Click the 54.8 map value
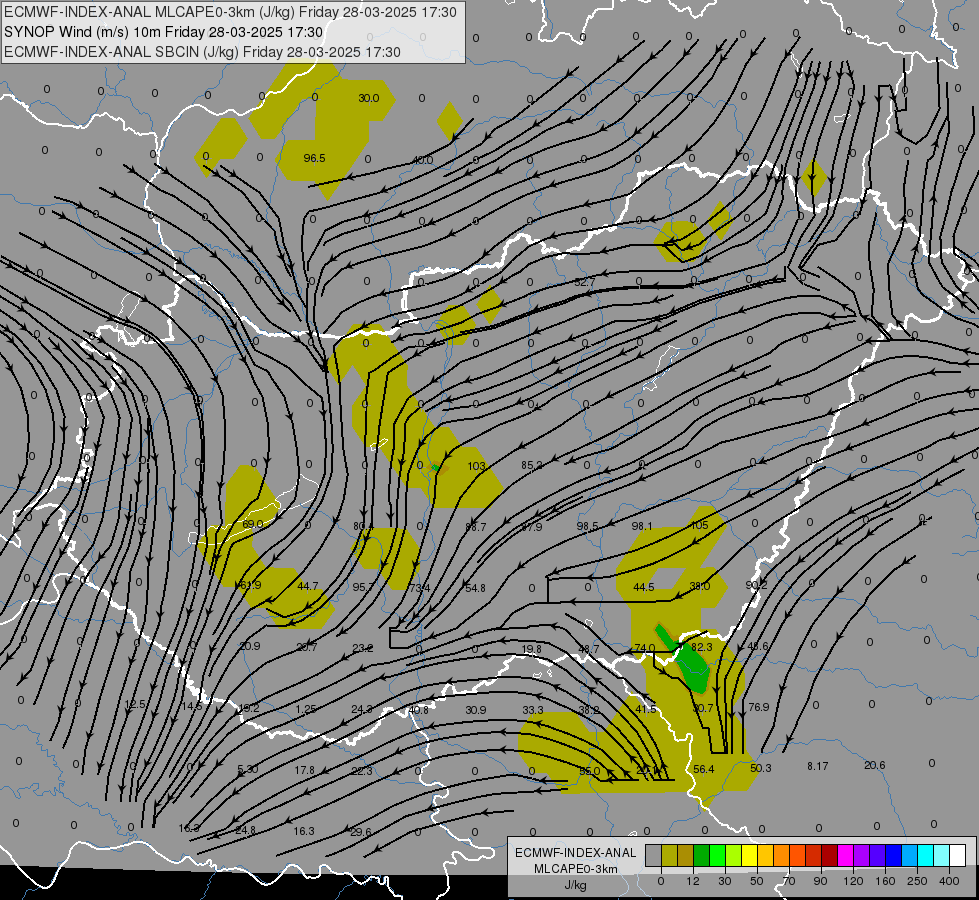 tap(475, 588)
